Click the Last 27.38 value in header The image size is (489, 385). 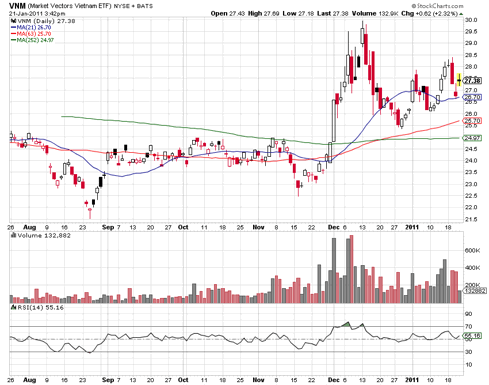pyautogui.click(x=333, y=14)
